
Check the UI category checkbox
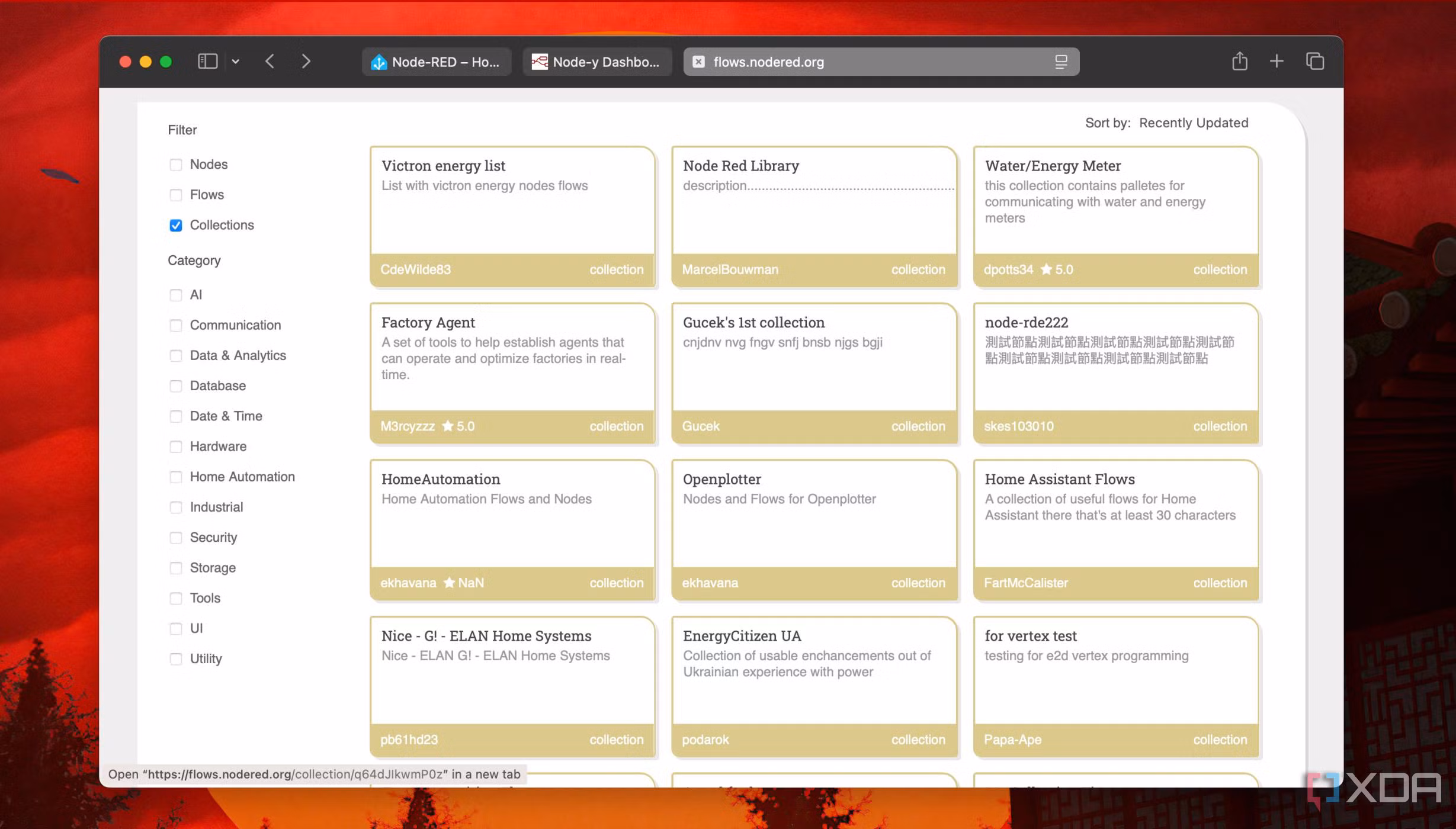point(175,628)
